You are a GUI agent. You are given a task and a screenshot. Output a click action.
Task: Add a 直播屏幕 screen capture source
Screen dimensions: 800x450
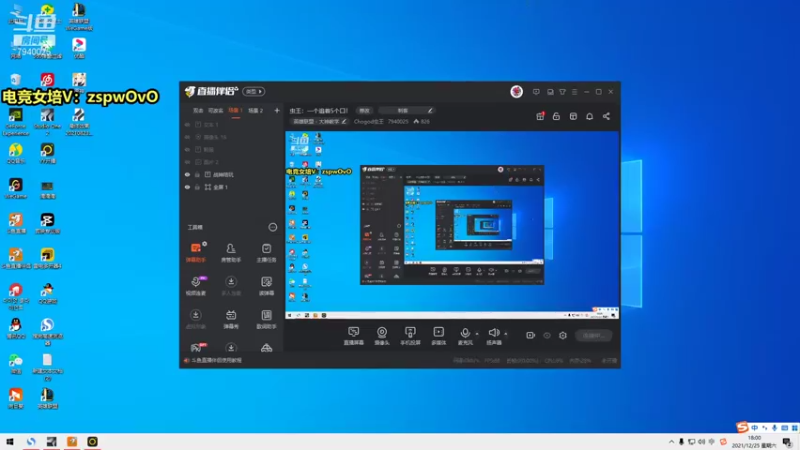tap(354, 336)
